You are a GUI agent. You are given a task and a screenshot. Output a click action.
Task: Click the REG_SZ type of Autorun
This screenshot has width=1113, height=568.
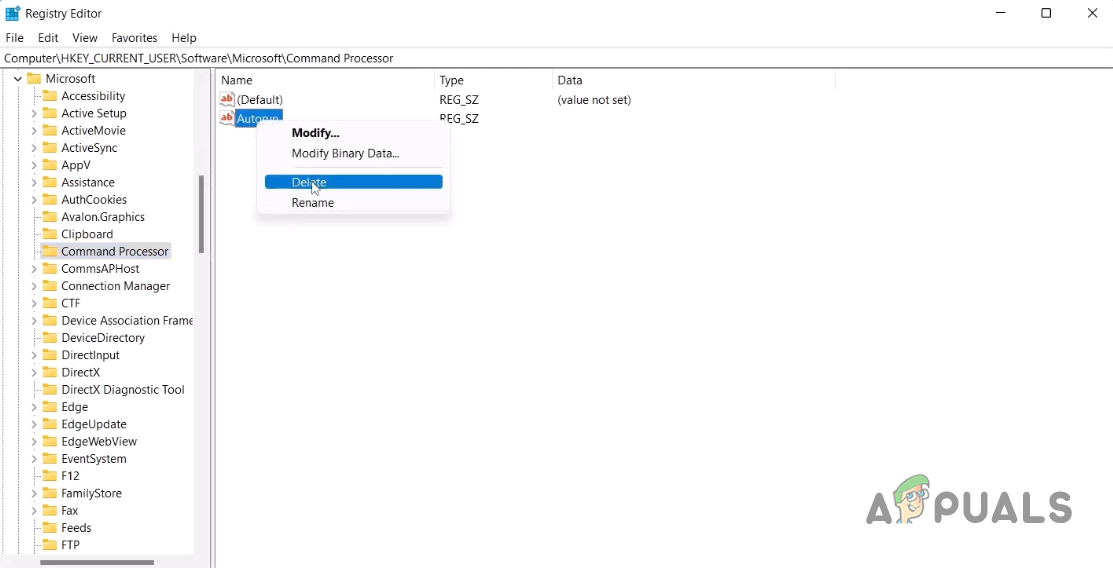[x=459, y=119]
